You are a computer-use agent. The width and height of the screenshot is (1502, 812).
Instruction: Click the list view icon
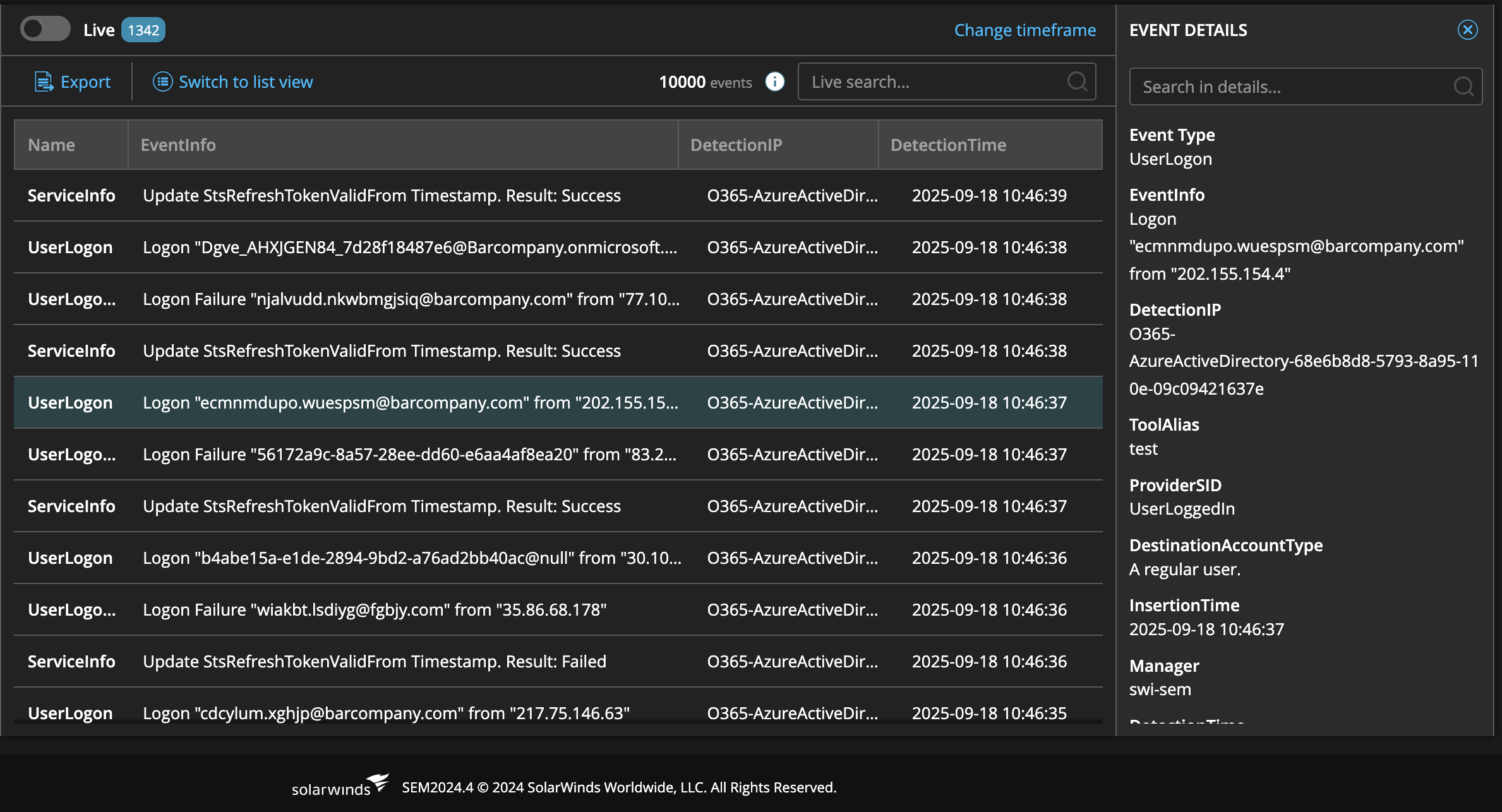[x=162, y=82]
